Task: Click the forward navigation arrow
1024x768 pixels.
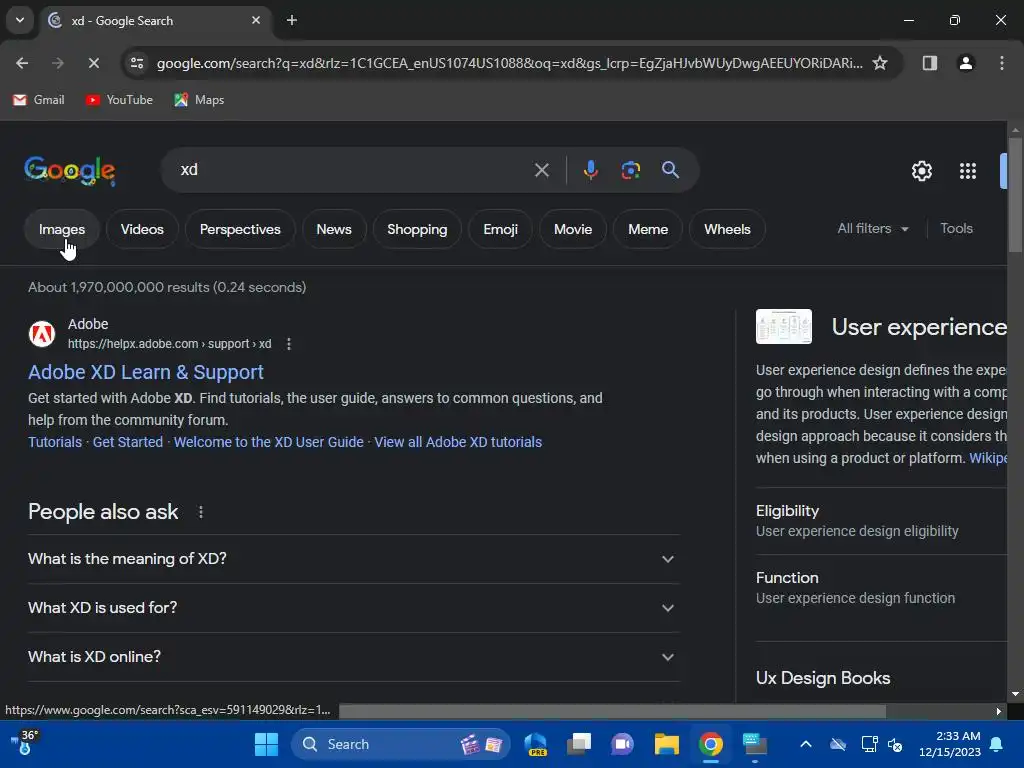Action: tap(57, 63)
